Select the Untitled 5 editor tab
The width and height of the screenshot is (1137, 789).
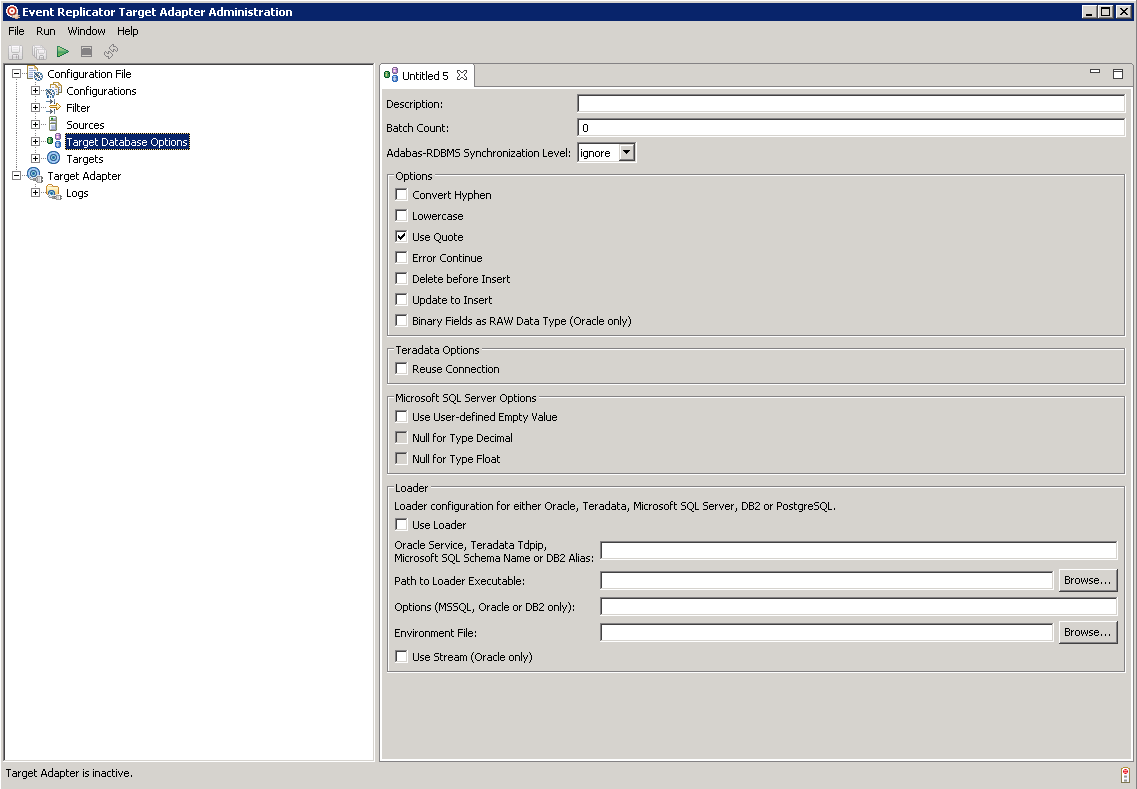(x=425, y=76)
